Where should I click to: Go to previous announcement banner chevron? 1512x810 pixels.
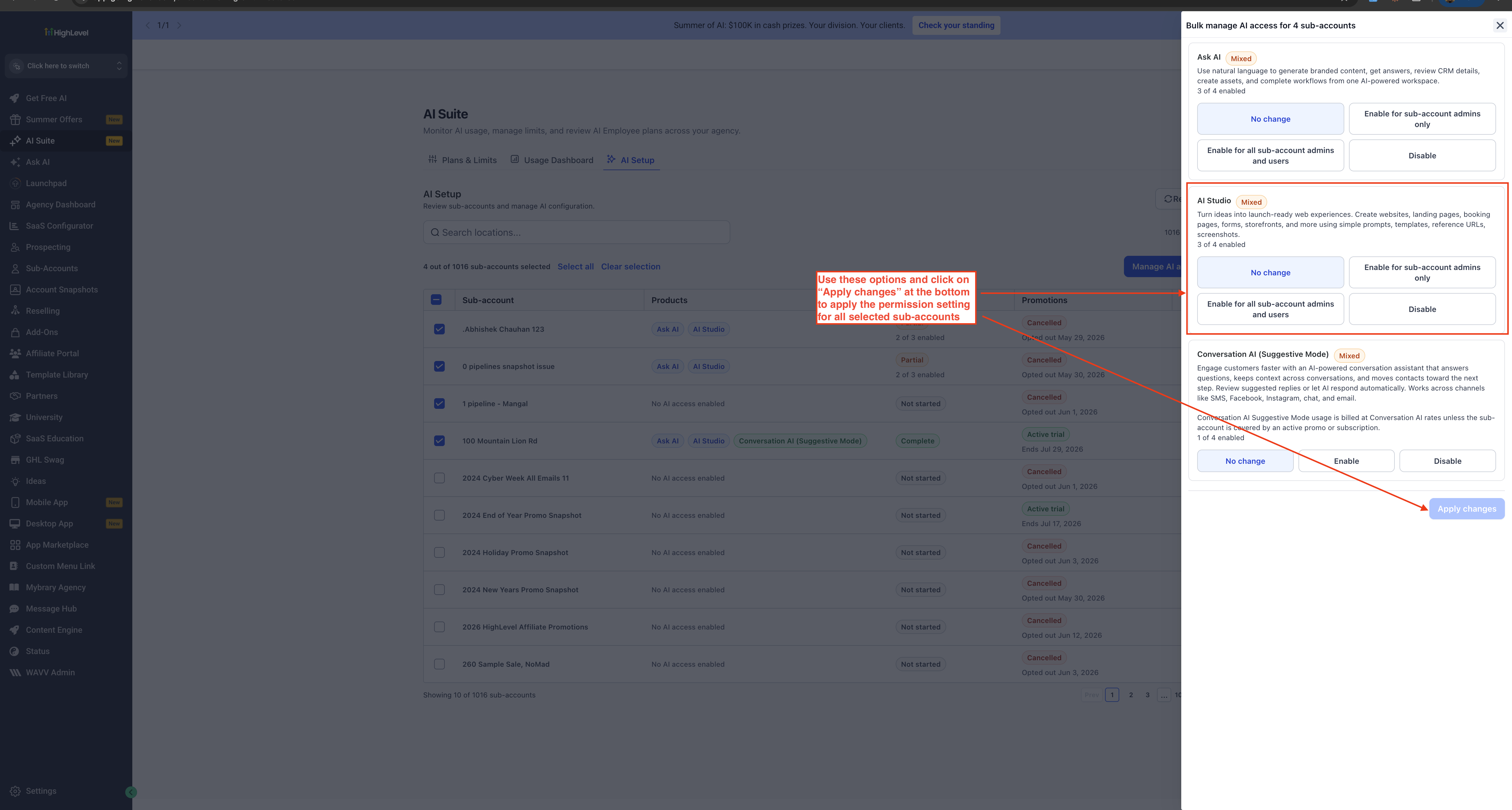click(147, 25)
